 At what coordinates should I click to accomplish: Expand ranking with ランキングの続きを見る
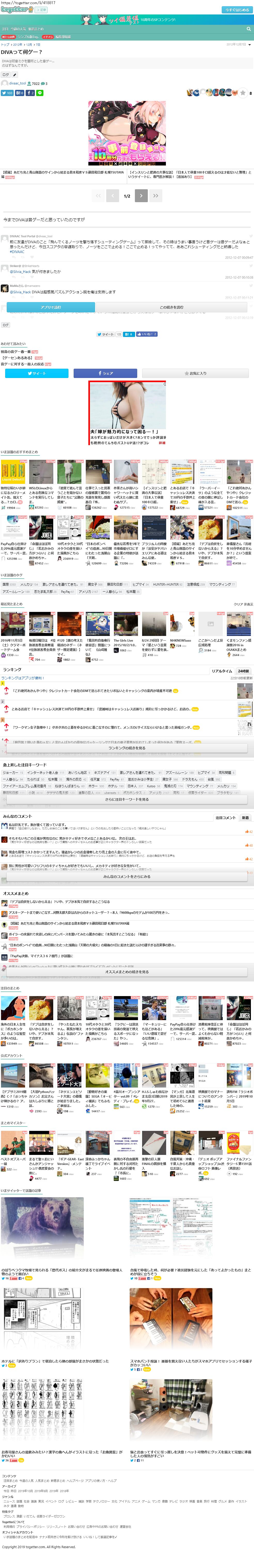pos(127,747)
